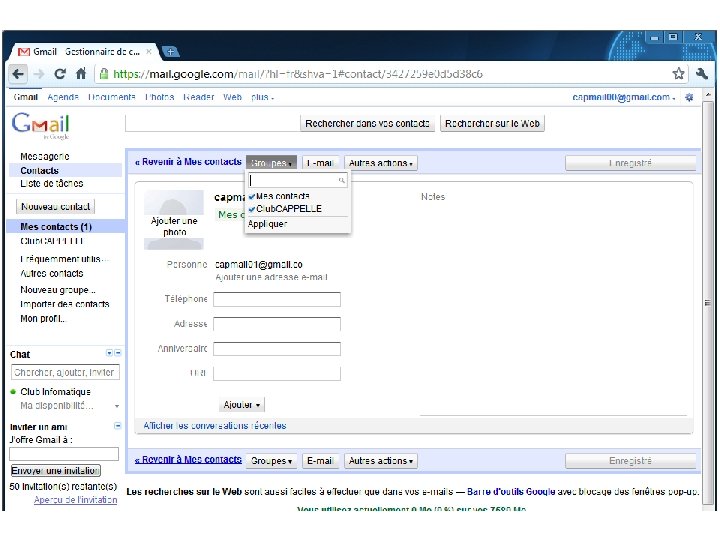Click Nouveau contact button

click(56, 207)
